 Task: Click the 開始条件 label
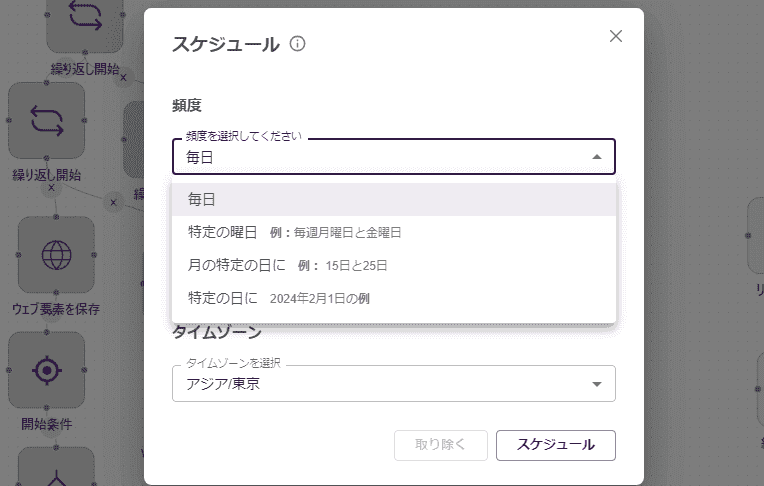point(47,424)
